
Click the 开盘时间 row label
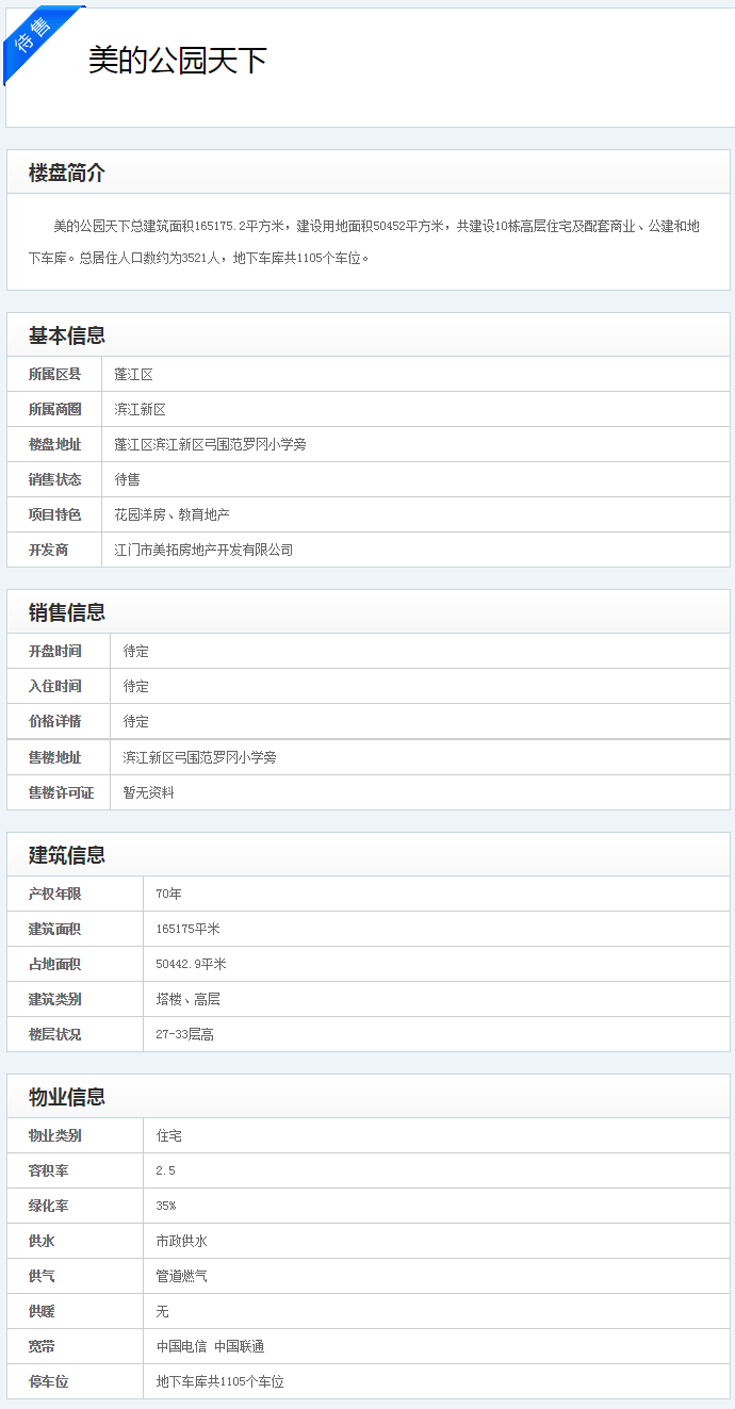(x=55, y=651)
